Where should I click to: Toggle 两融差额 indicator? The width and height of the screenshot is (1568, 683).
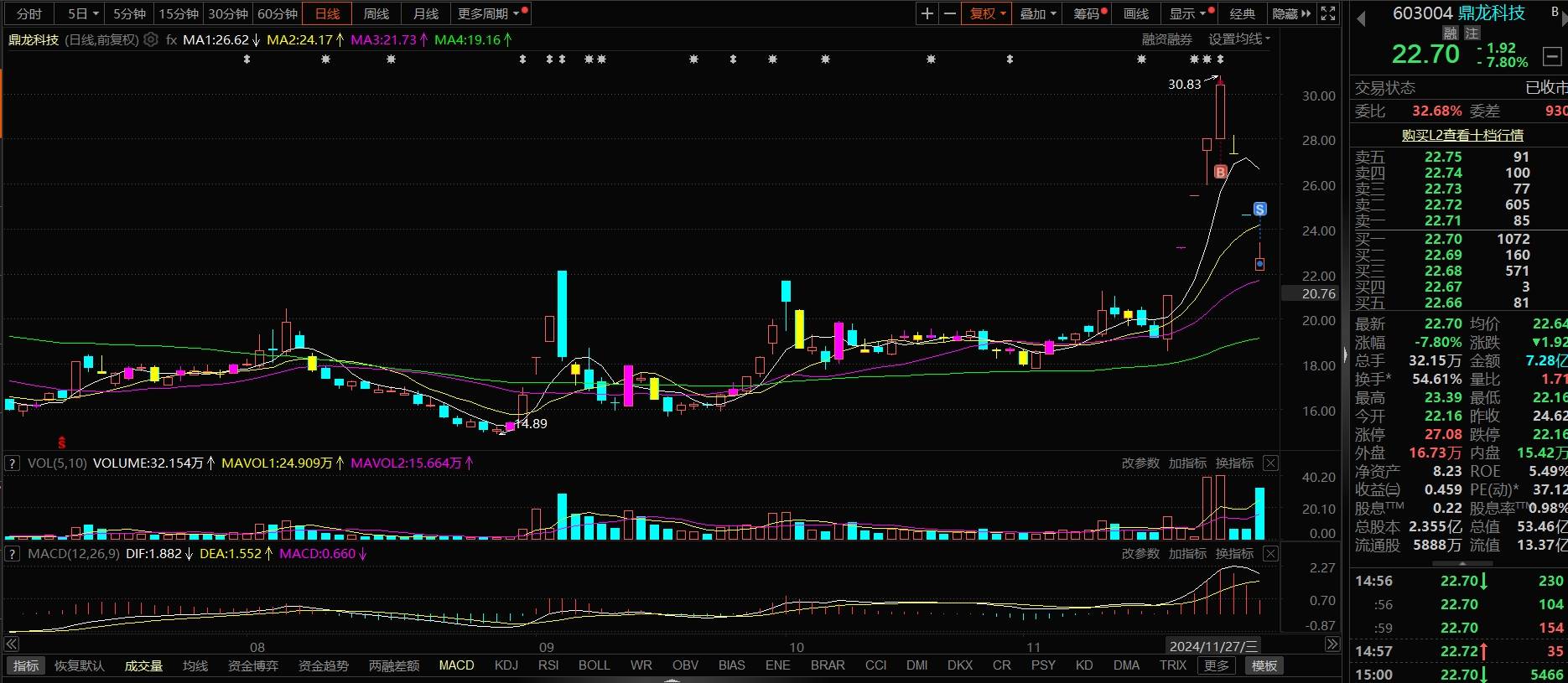[394, 665]
